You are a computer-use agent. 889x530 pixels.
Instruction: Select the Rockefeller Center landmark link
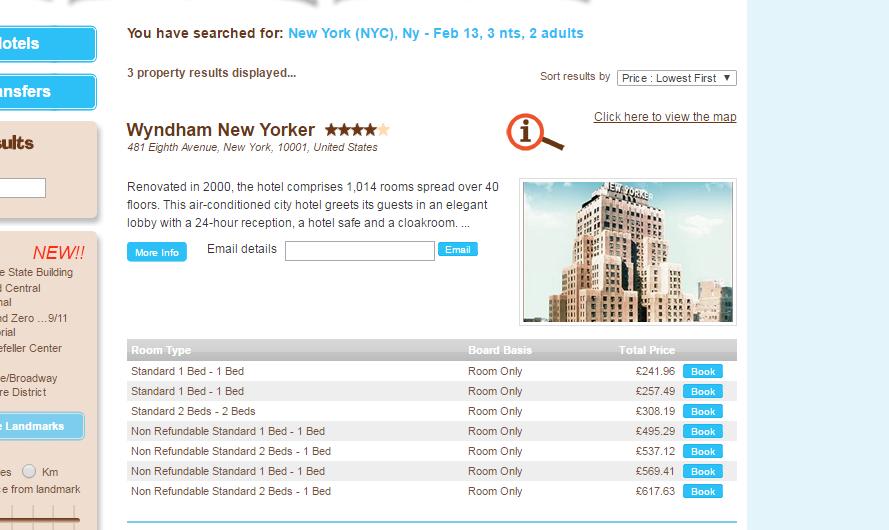click(31, 348)
